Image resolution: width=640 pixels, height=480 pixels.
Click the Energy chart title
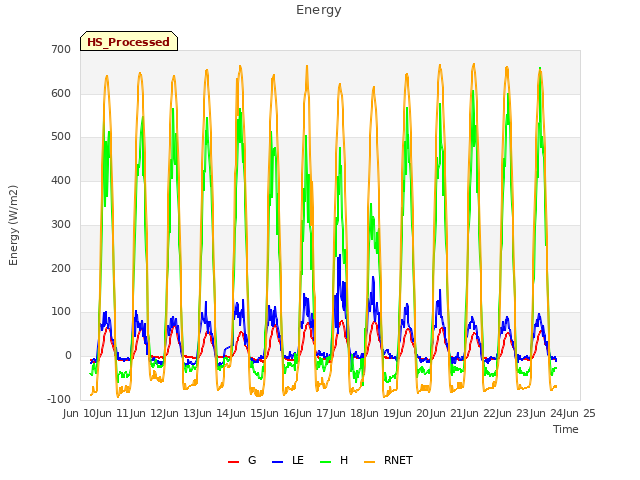tap(319, 10)
